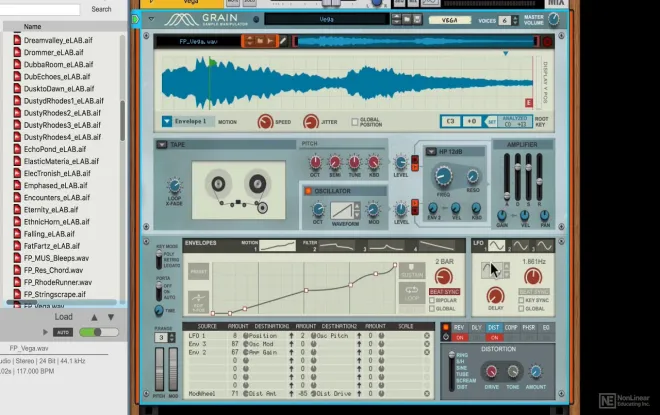Click the envelope Preset button
Viewport: 660px width, 415px height.
[198, 271]
